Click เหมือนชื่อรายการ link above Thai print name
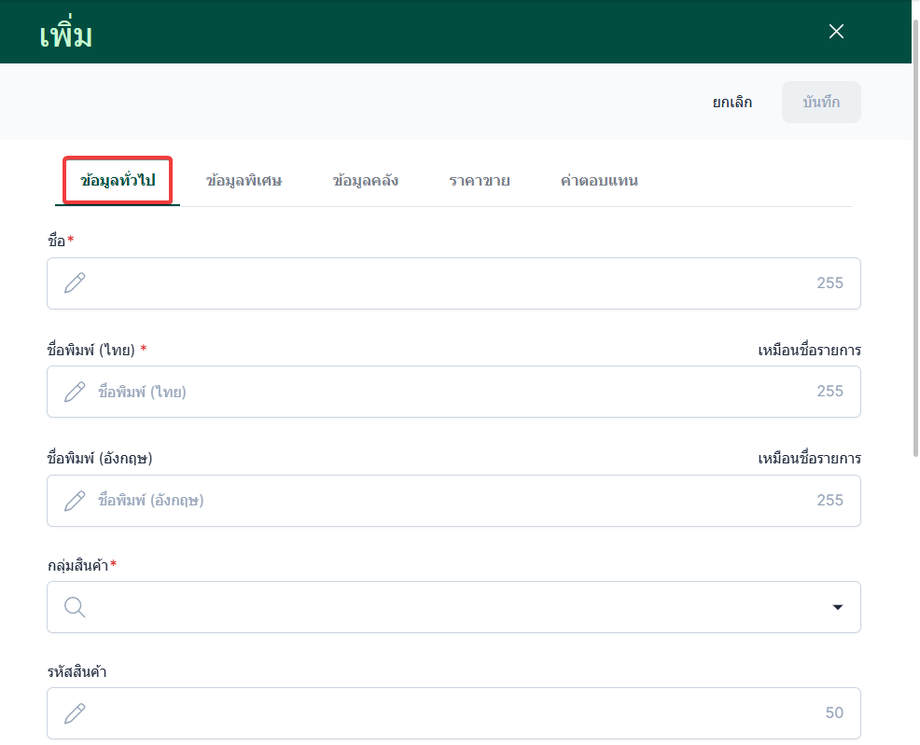Screen dimensions: 920x745 [809, 350]
